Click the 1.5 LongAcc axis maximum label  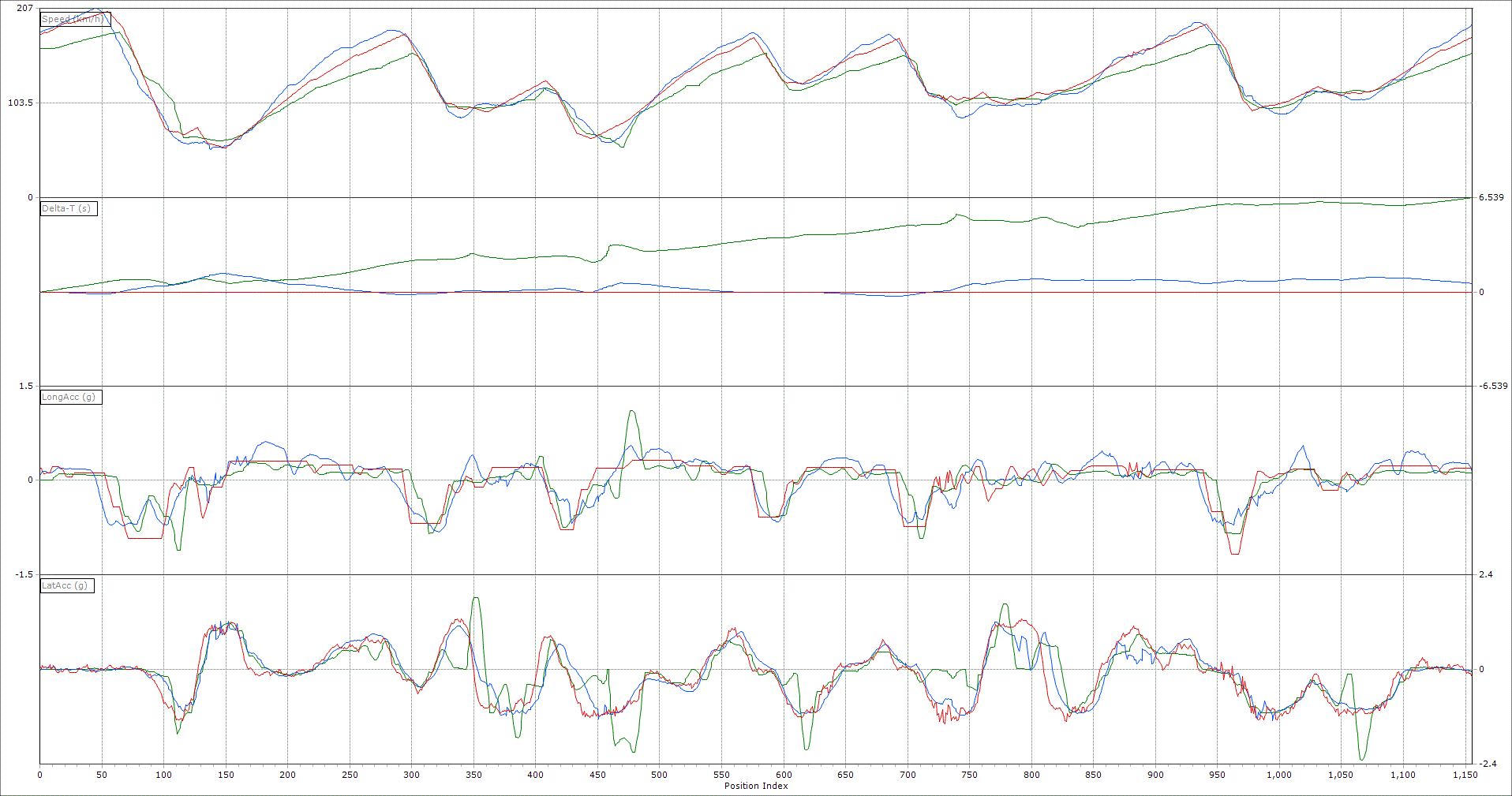click(26, 387)
